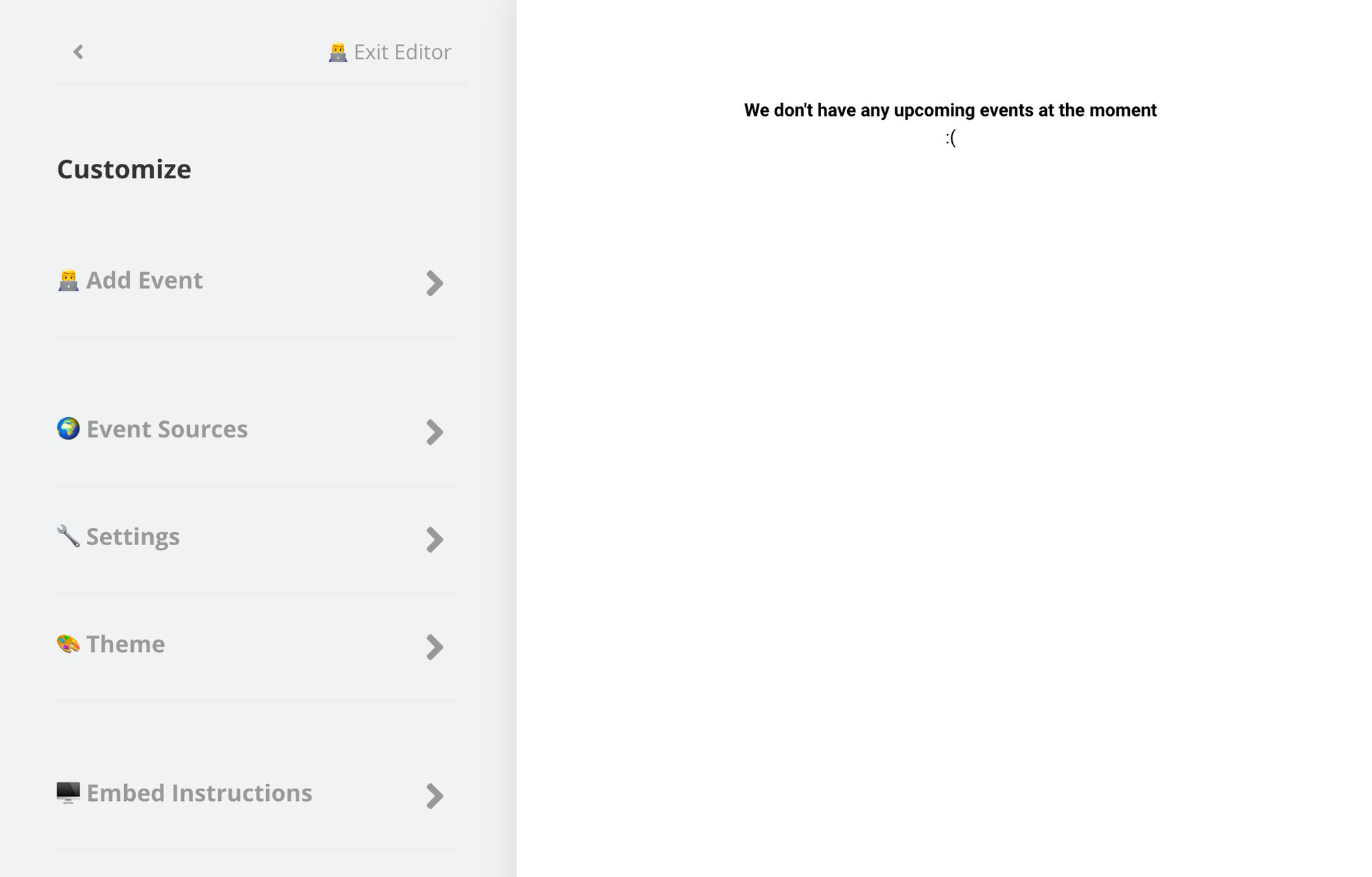Open the Embed Instructions panel
This screenshot has height=877, width=1372.
coord(255,792)
